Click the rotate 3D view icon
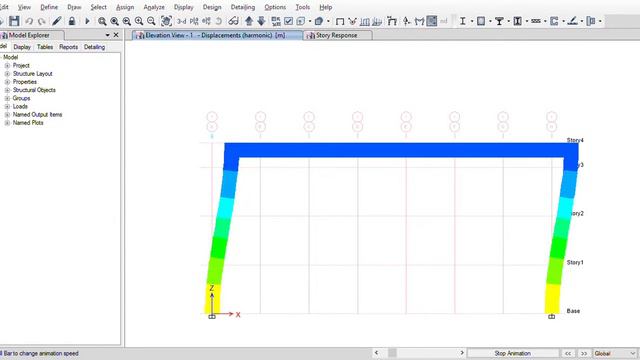 point(219,21)
